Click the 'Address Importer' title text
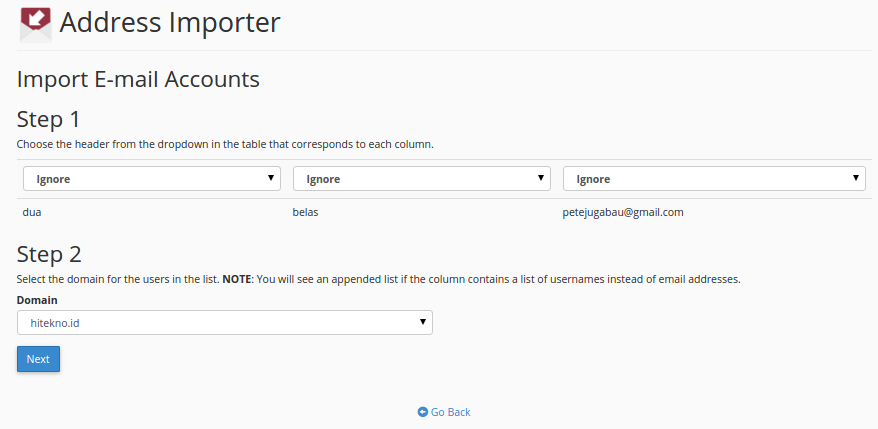878x429 pixels. 170,23
